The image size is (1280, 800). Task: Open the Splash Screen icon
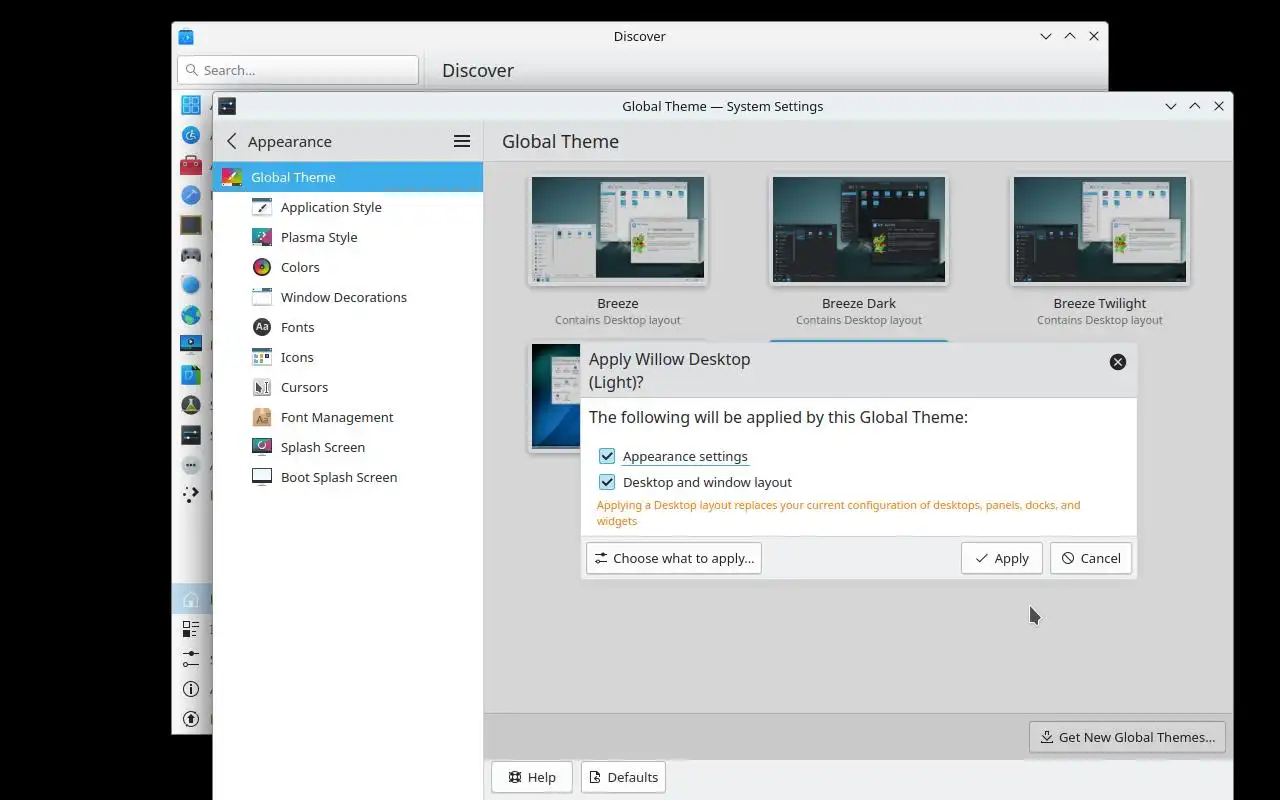262,447
